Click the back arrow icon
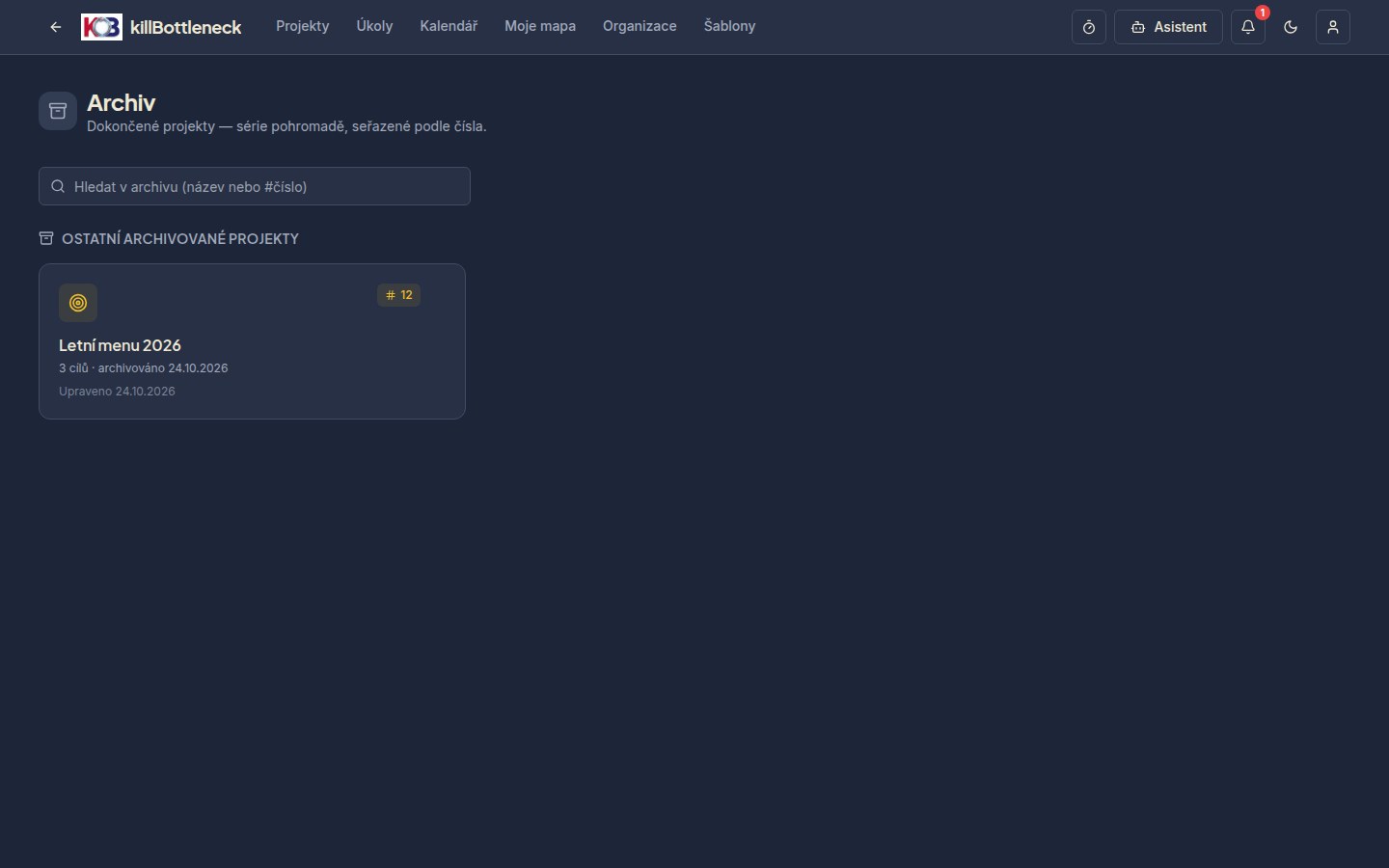This screenshot has height=868, width=1389. tap(56, 27)
